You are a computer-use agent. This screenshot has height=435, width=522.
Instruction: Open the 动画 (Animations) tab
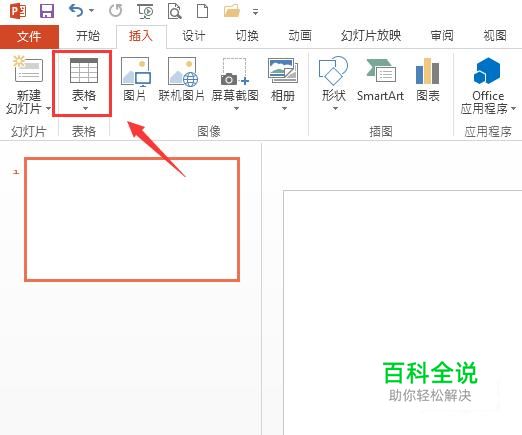click(300, 36)
